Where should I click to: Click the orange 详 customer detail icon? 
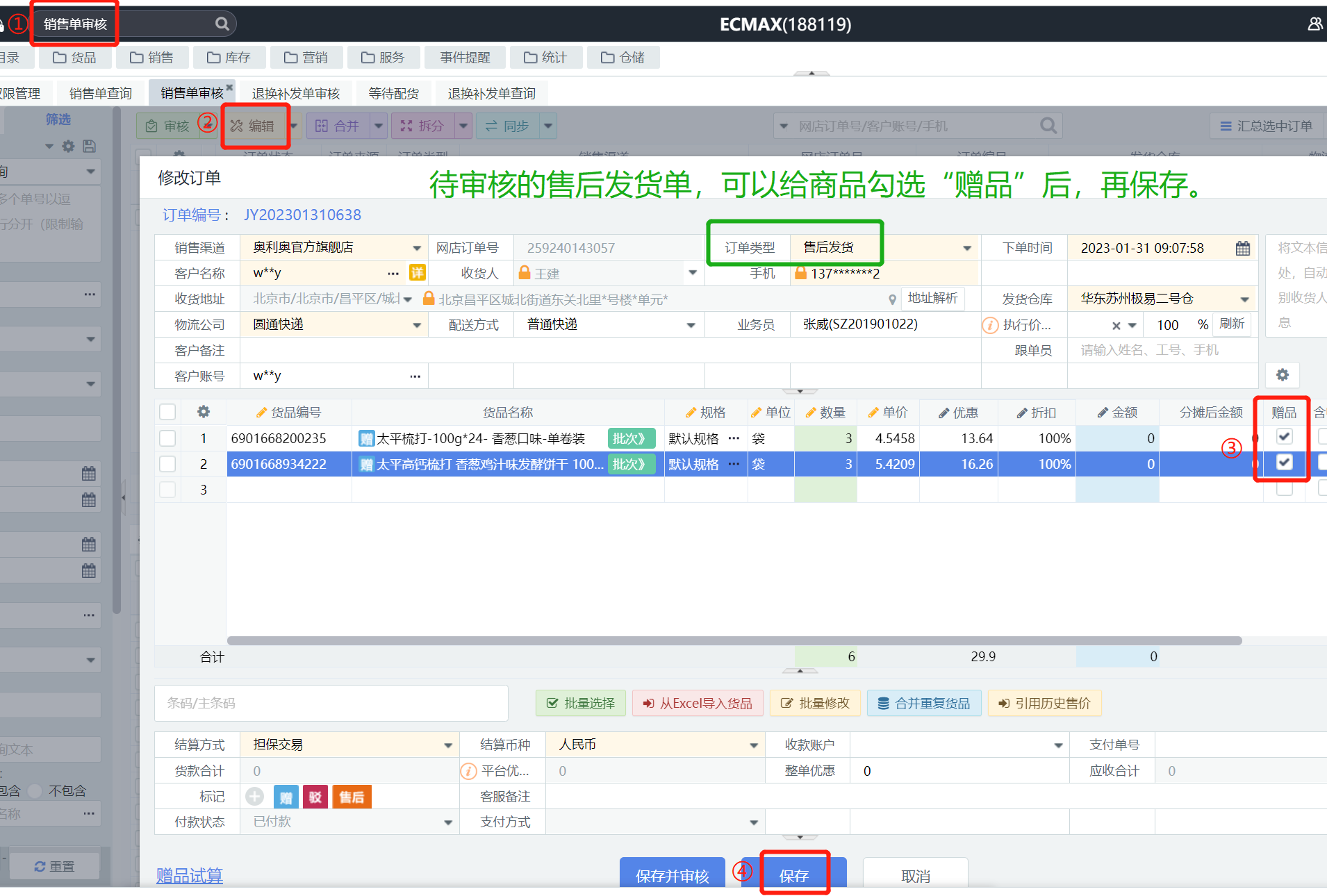pos(417,273)
